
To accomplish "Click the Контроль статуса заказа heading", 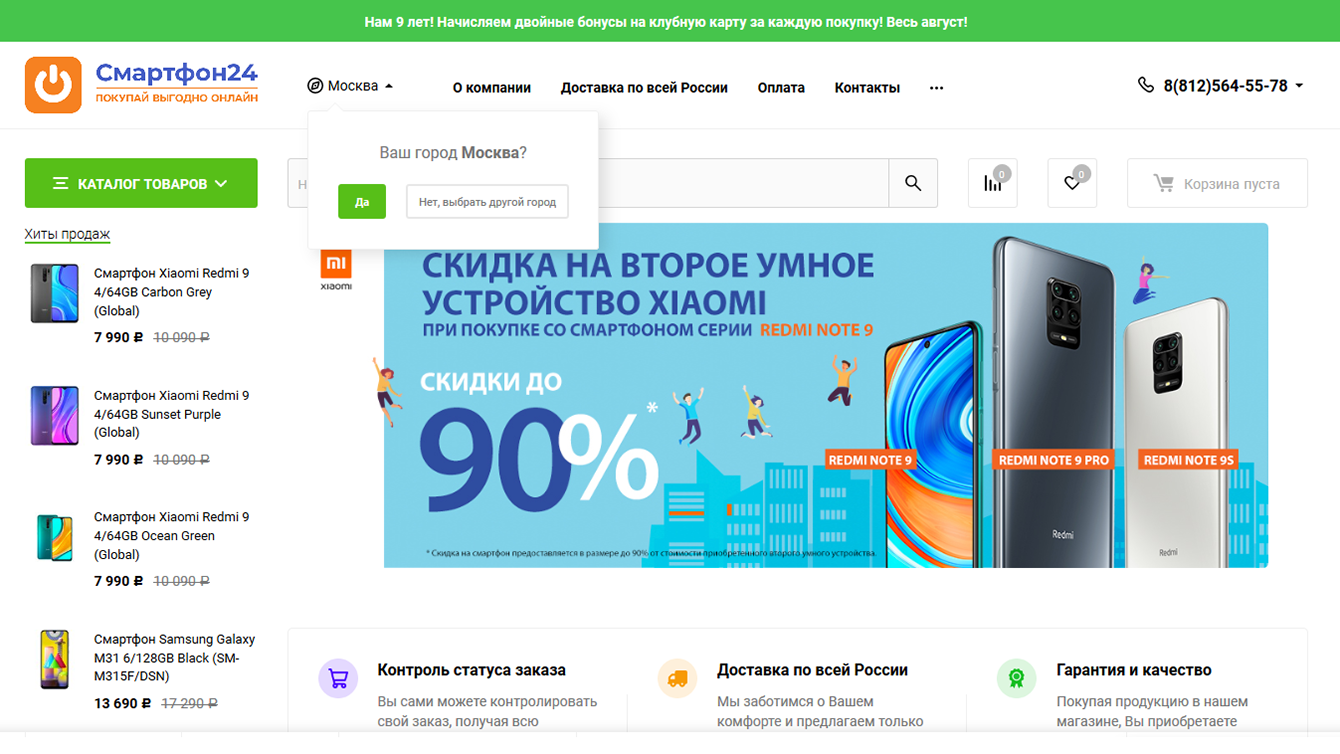I will [472, 670].
